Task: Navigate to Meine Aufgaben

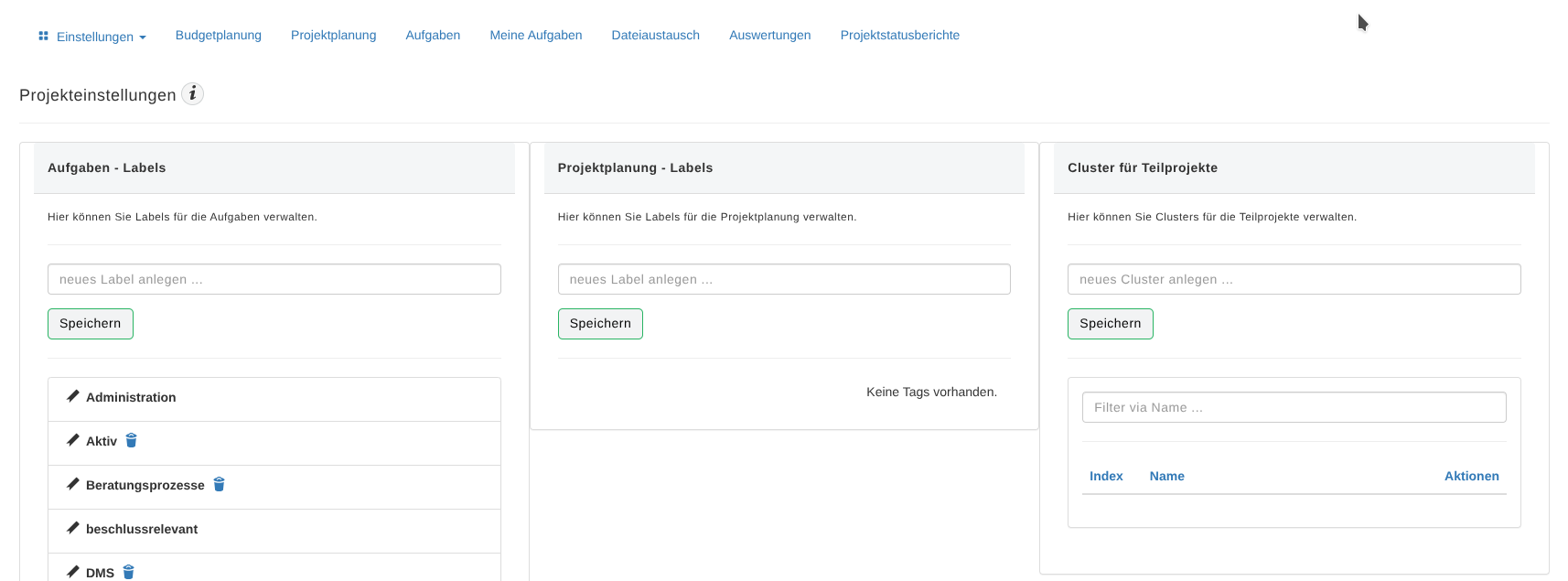Action: (x=535, y=35)
